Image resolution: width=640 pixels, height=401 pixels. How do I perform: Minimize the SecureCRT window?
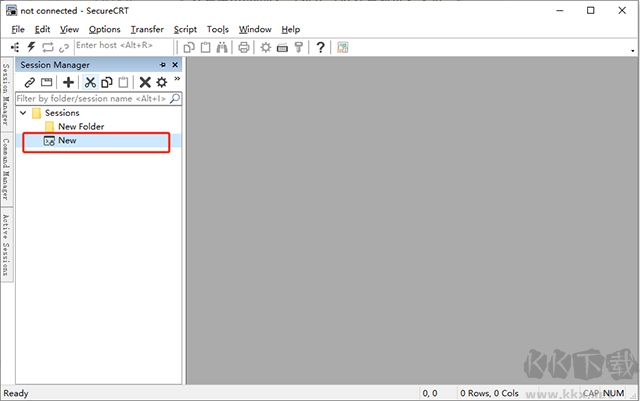(x=560, y=11)
